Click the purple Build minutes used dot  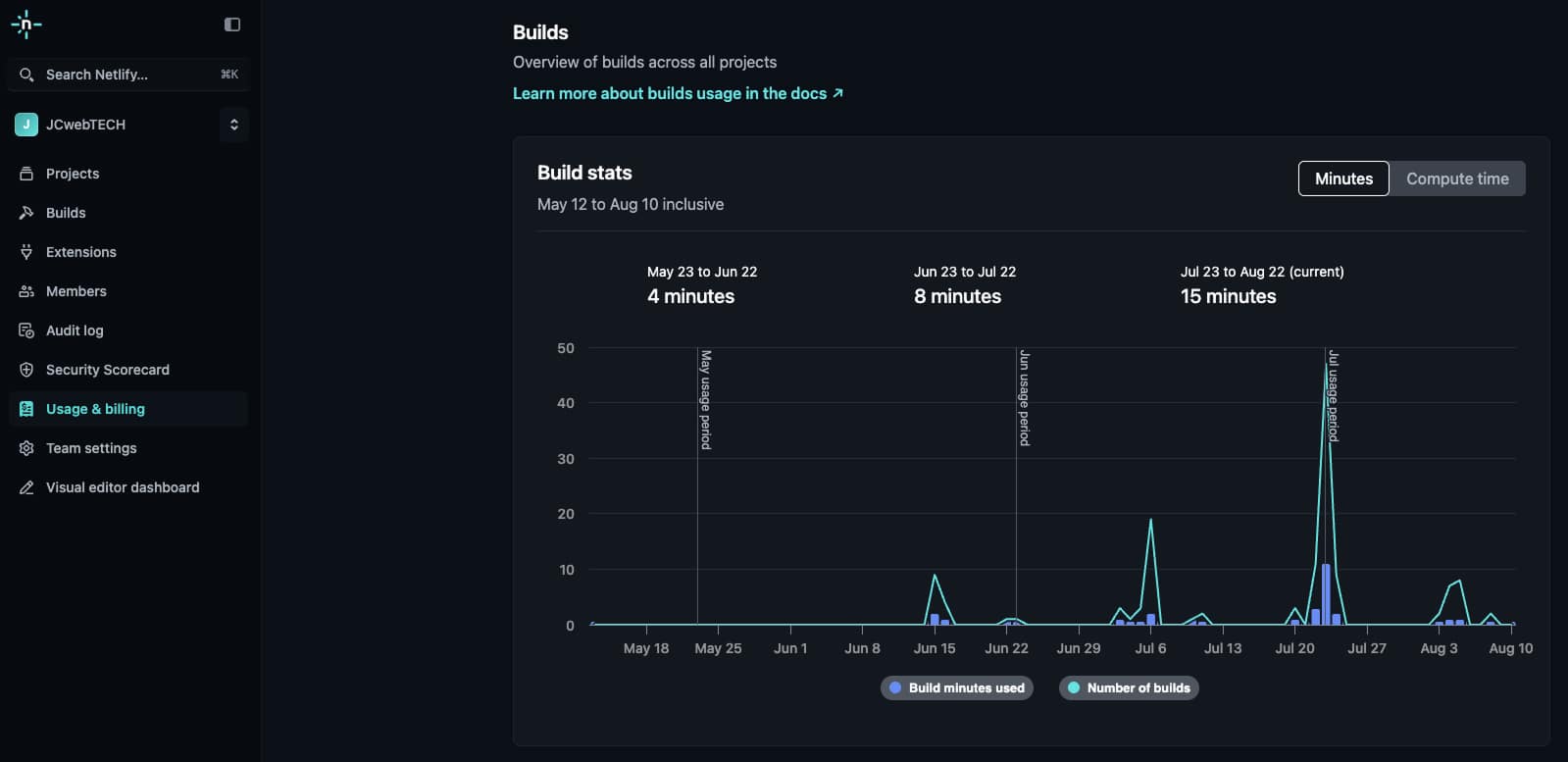tap(894, 687)
